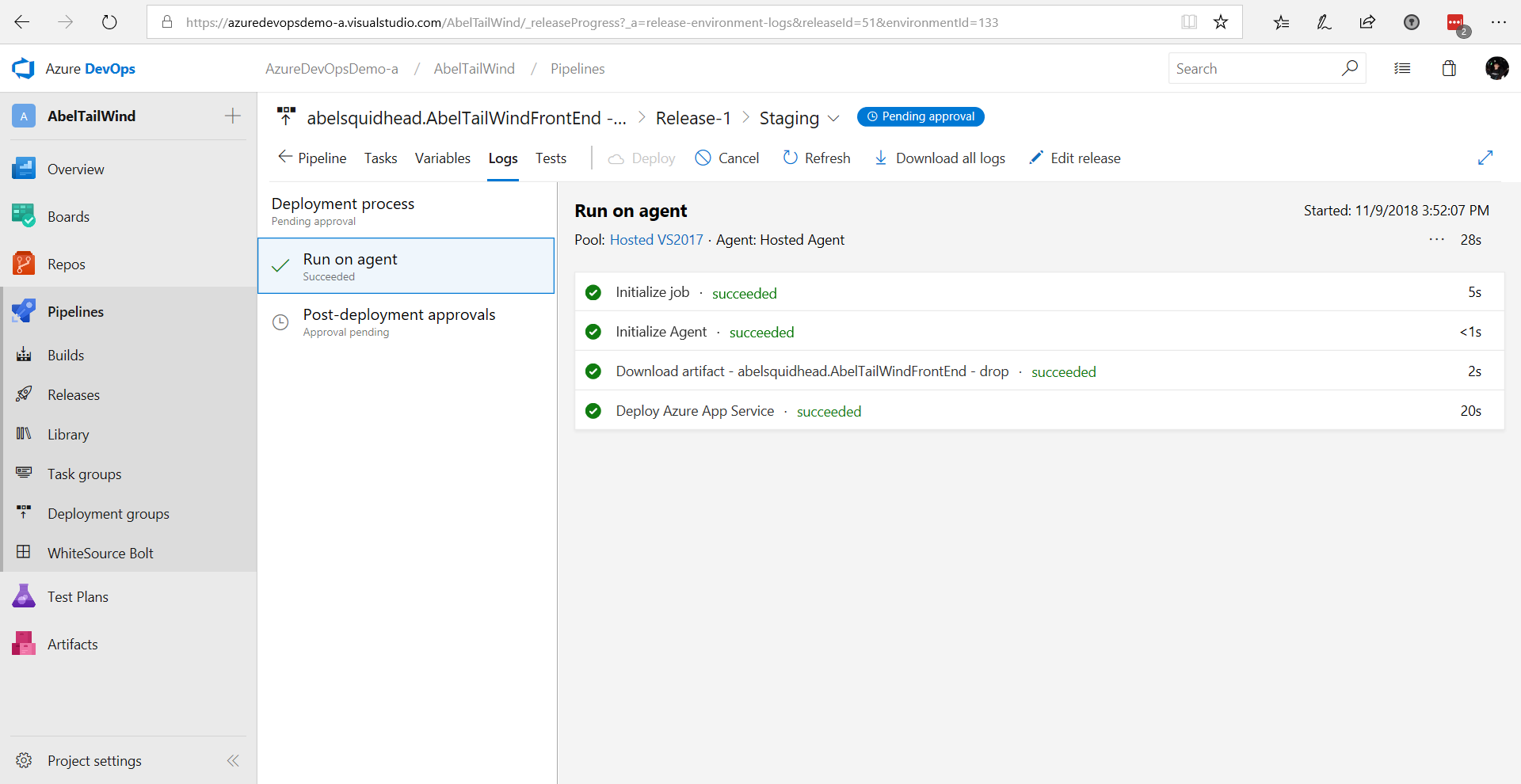Screen dimensions: 1521x784
Task: Open reading view icon in address bar
Action: (1189, 22)
